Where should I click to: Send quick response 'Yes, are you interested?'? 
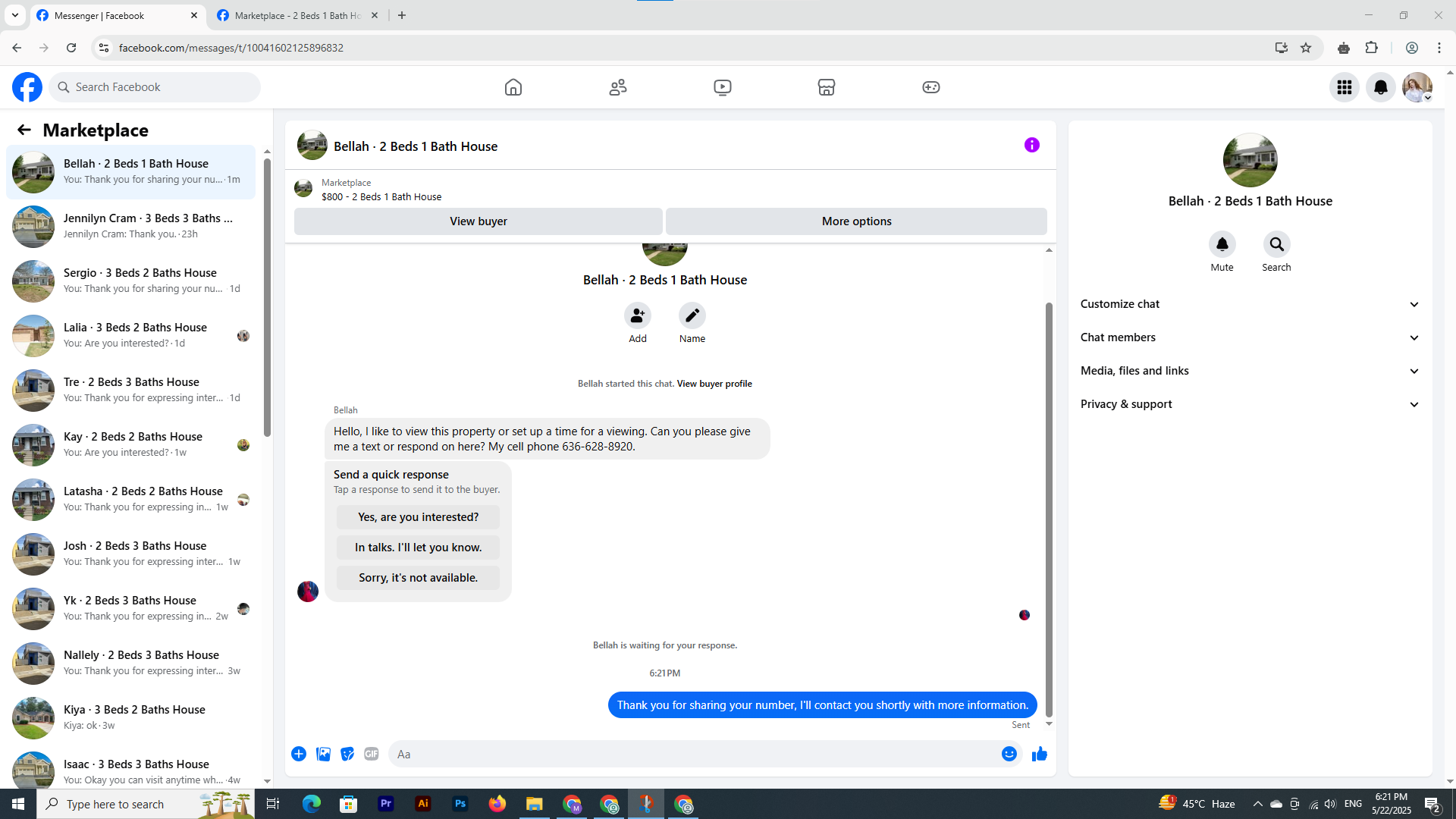tap(418, 517)
